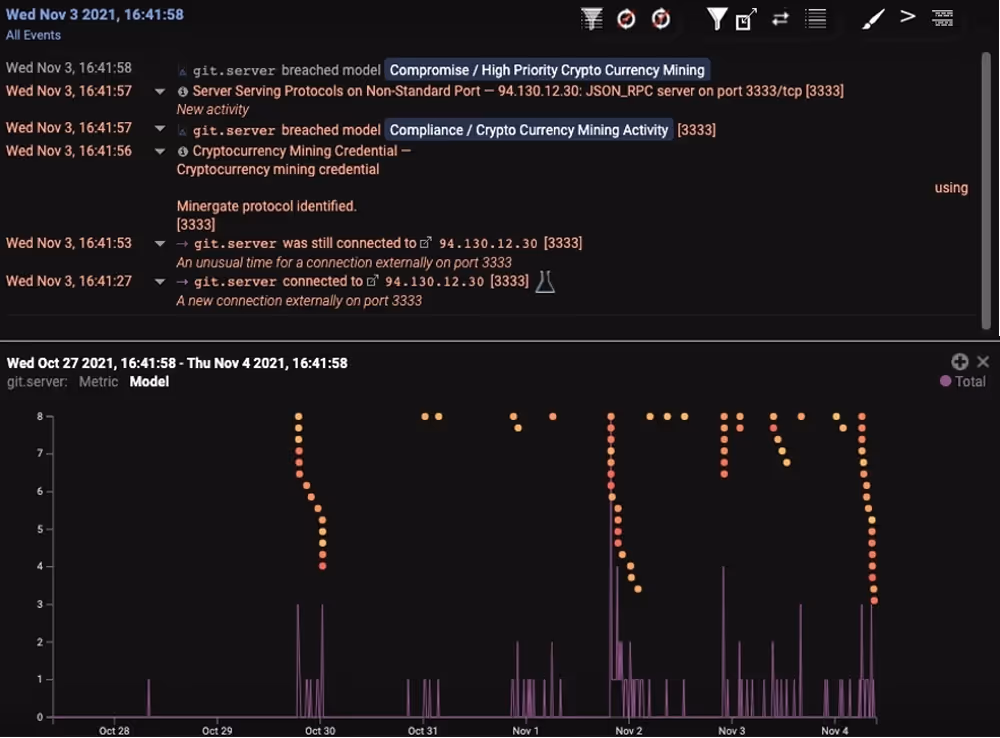Click the graph date range title text
1000x738 pixels.
point(177,363)
